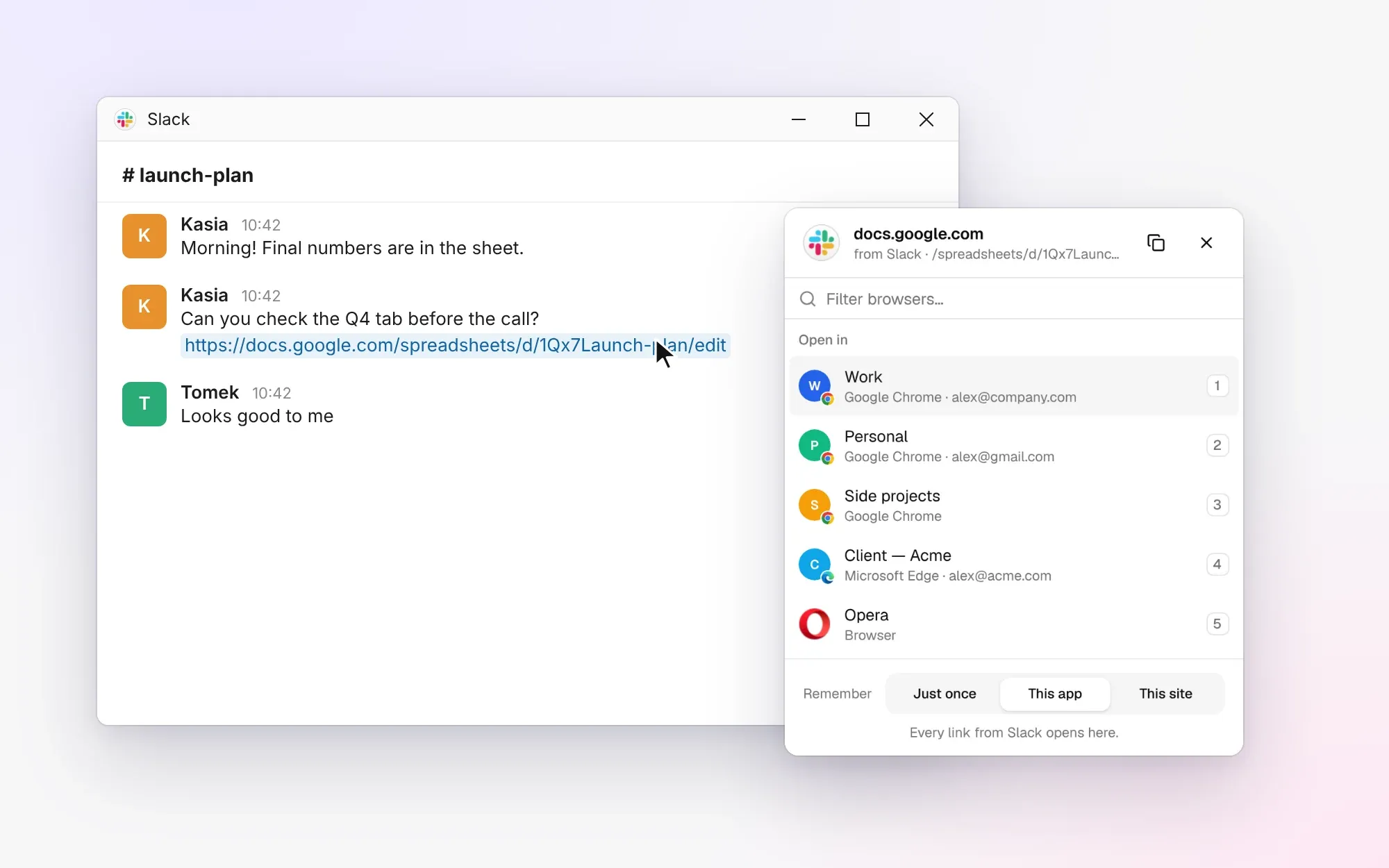
Task: Click the search magnifier icon in the filter field
Action: point(808,299)
